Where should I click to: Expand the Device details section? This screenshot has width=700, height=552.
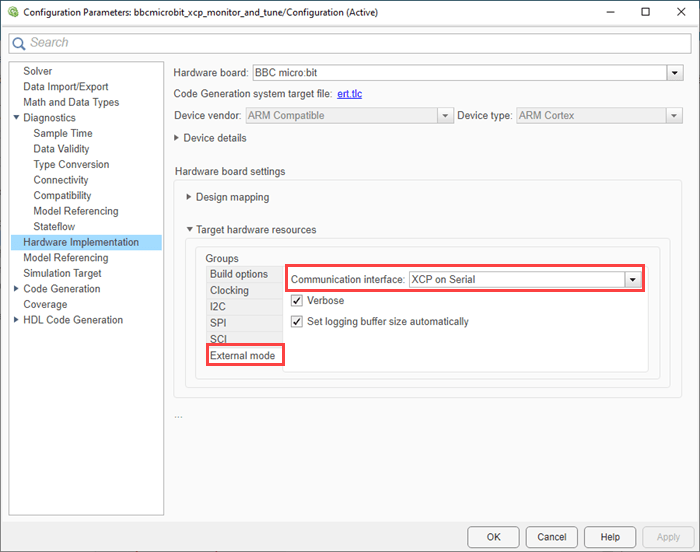click(177, 138)
